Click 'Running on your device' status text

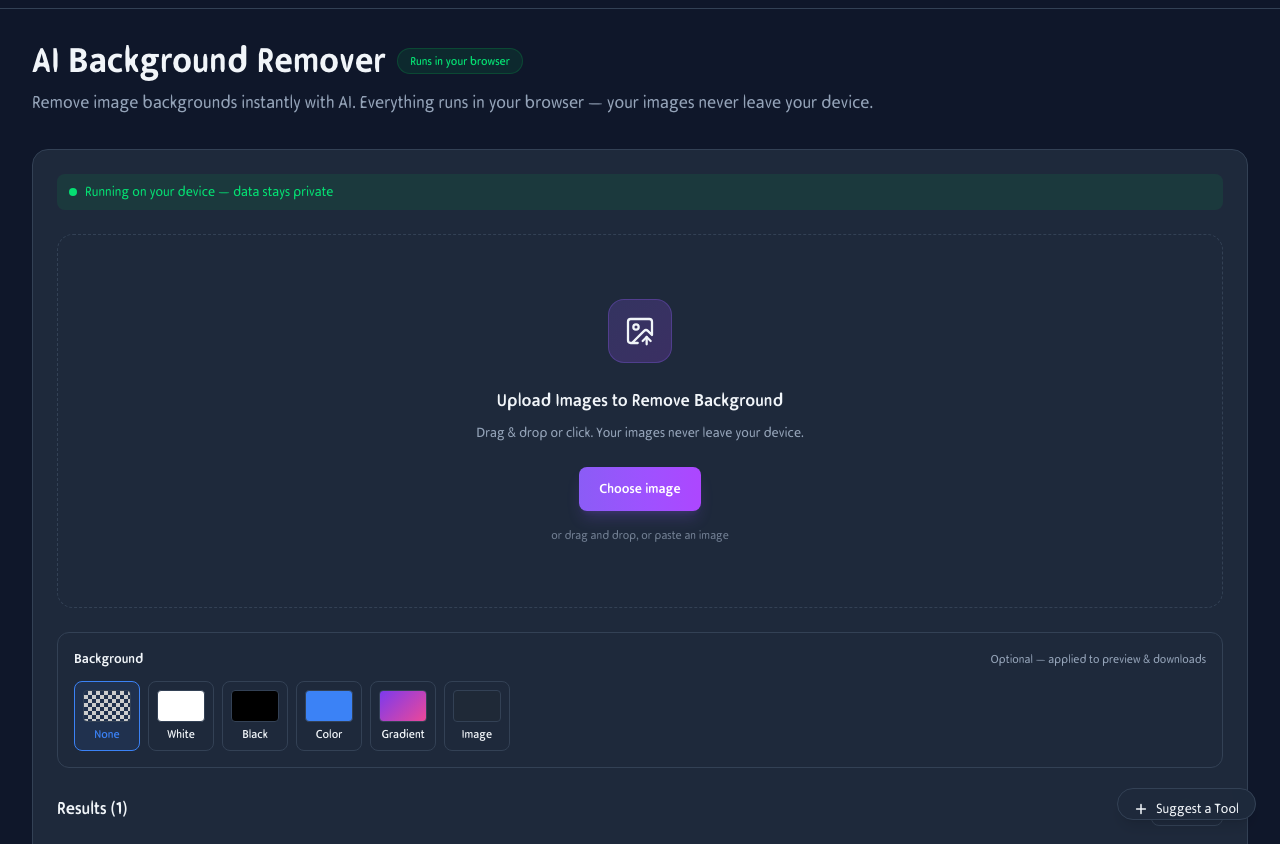pos(209,192)
